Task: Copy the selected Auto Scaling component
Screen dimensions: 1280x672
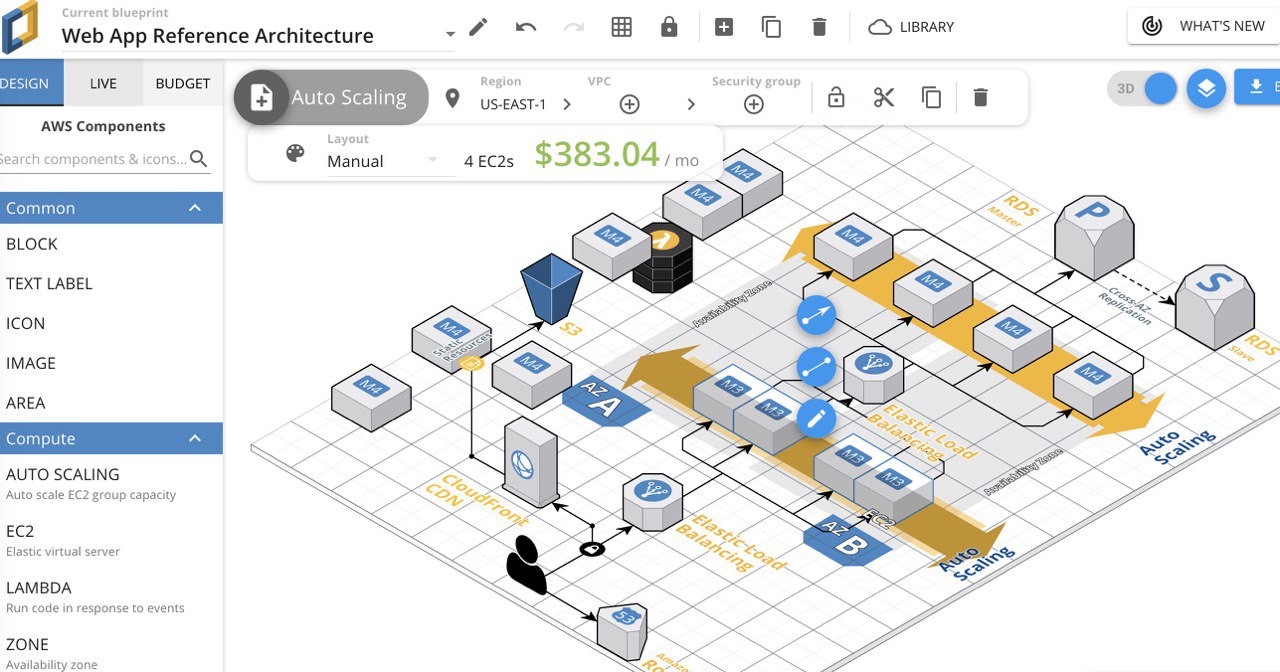Action: 932,97
